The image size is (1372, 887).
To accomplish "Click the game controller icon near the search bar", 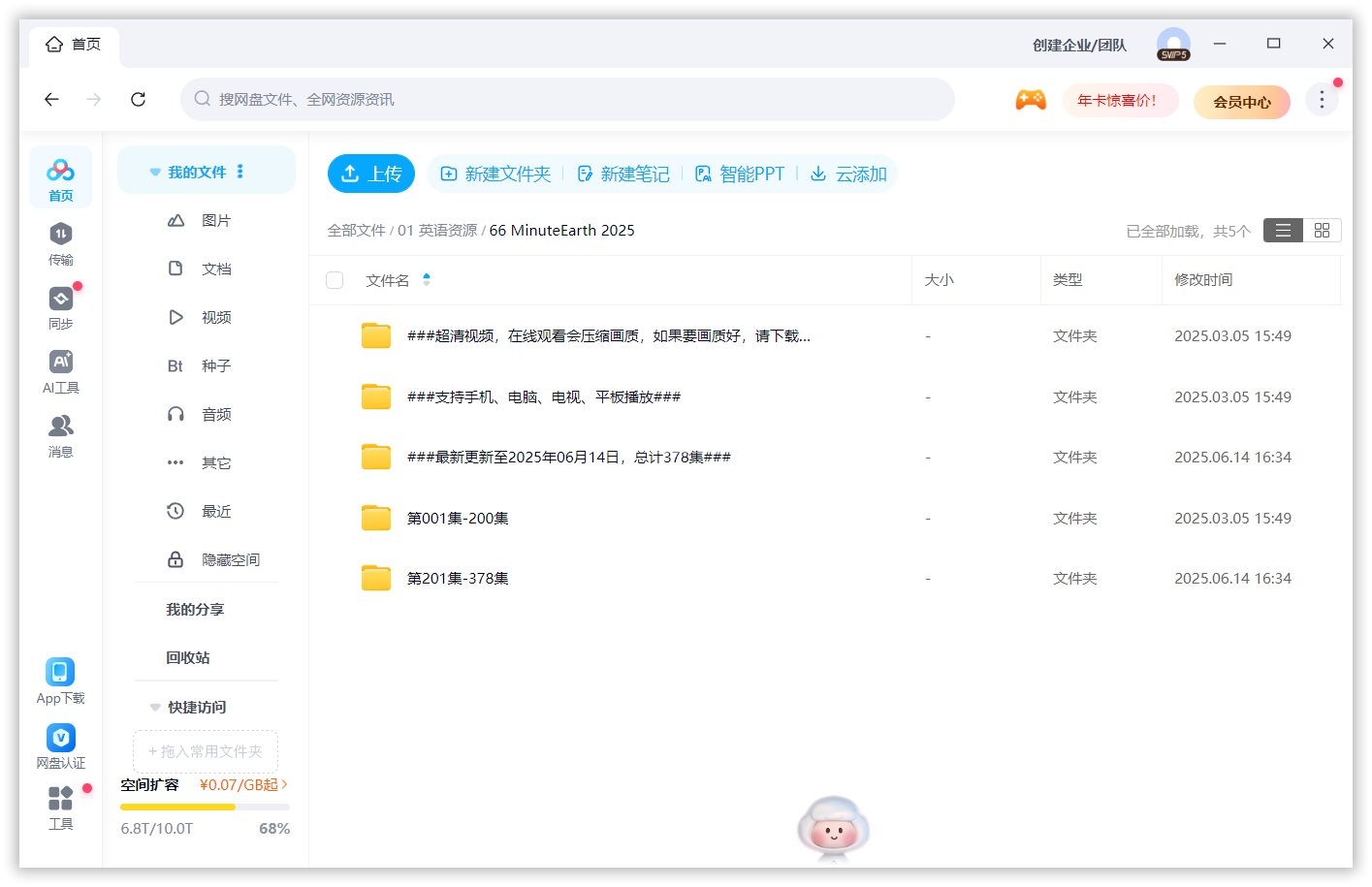I will pos(1031,99).
